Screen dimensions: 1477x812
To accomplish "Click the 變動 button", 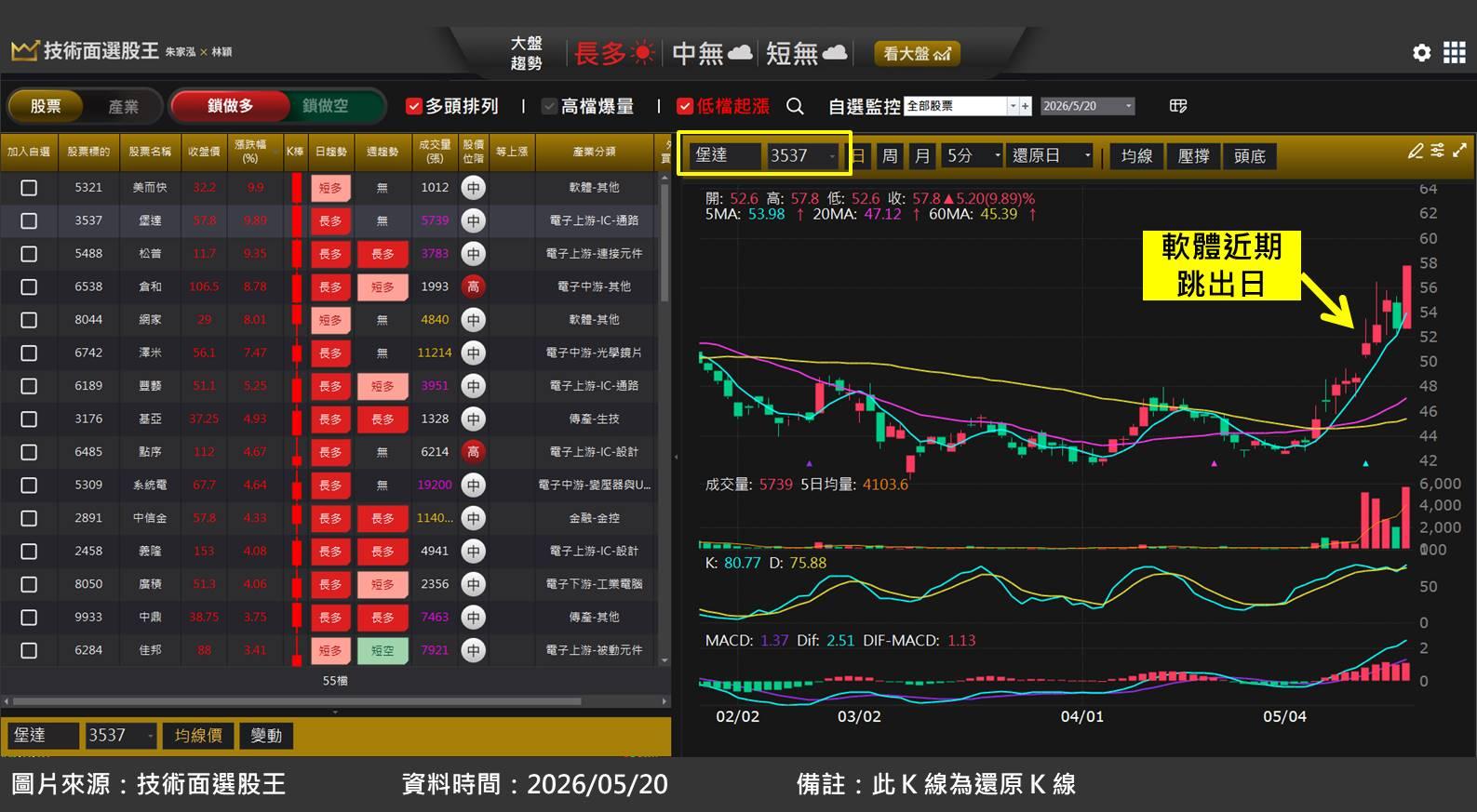I will point(266,736).
